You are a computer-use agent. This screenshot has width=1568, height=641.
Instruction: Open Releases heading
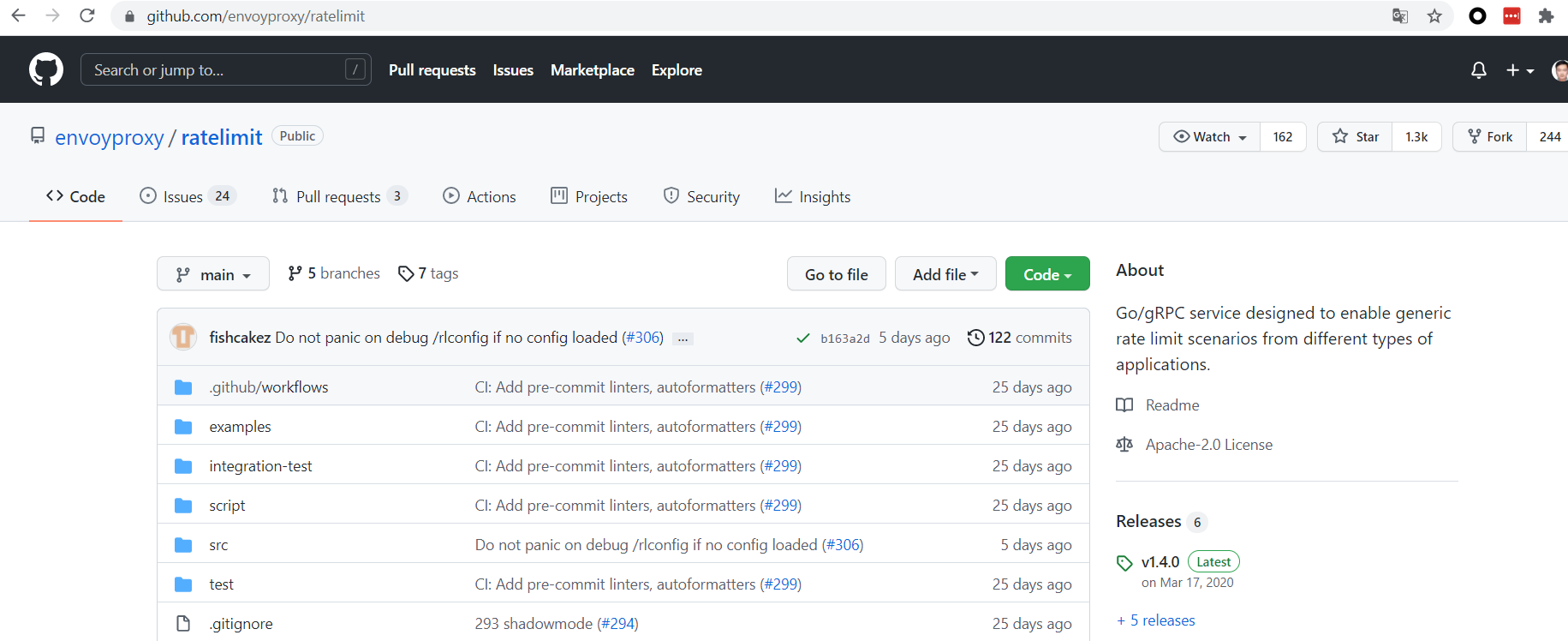[x=1148, y=521]
